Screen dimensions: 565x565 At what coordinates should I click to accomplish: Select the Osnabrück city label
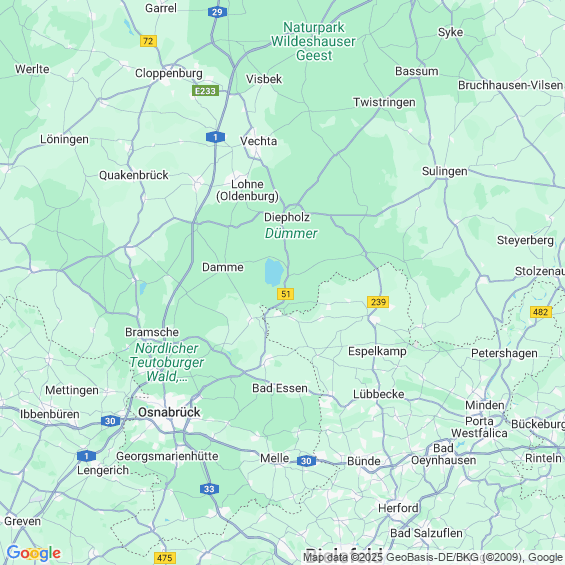click(x=169, y=412)
